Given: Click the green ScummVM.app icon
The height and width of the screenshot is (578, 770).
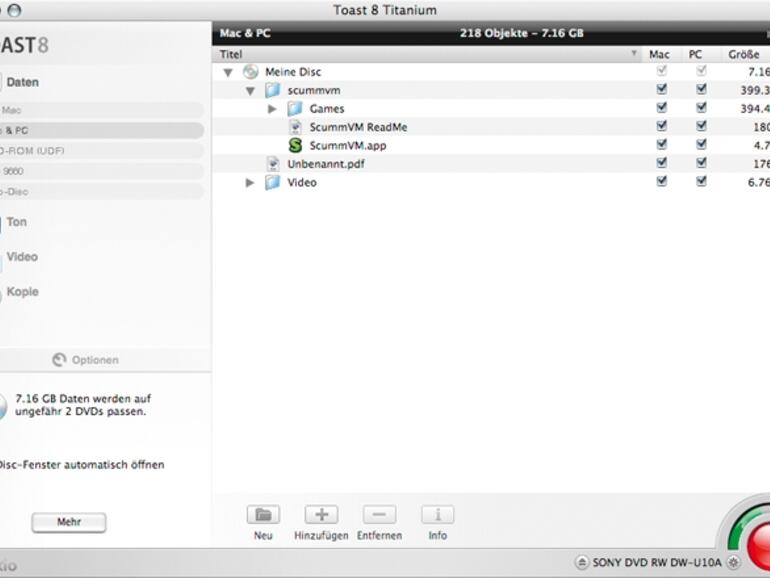Looking at the screenshot, I should click(x=295, y=145).
